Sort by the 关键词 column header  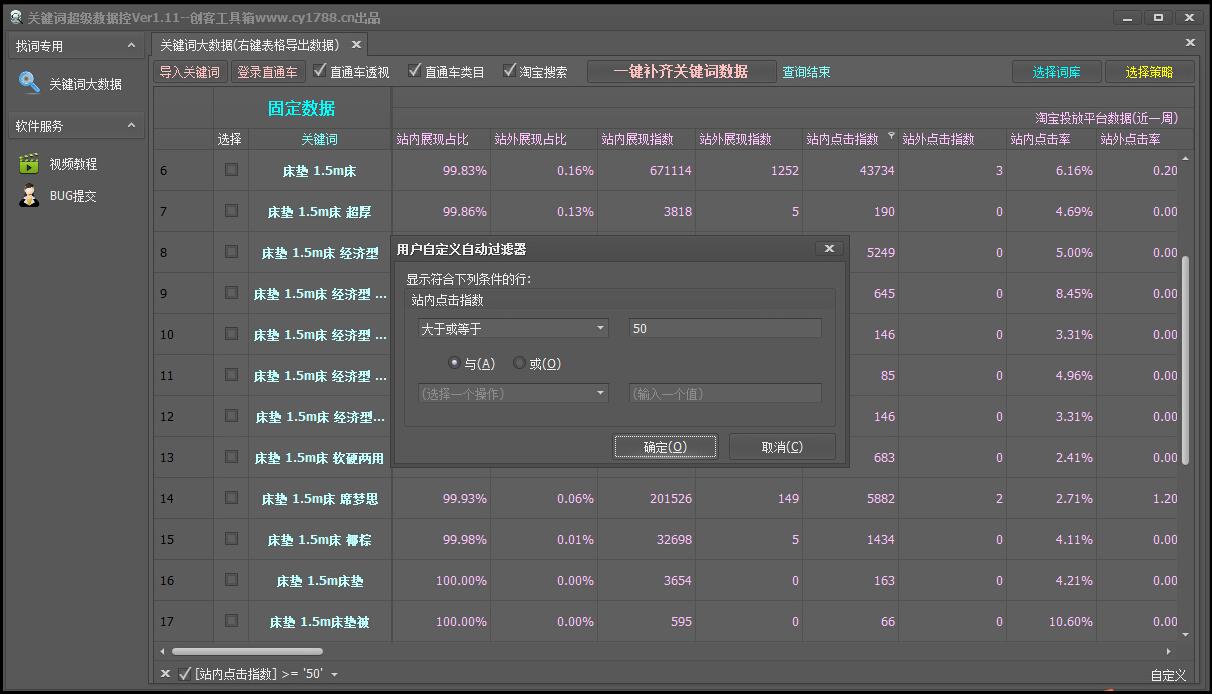coord(319,139)
